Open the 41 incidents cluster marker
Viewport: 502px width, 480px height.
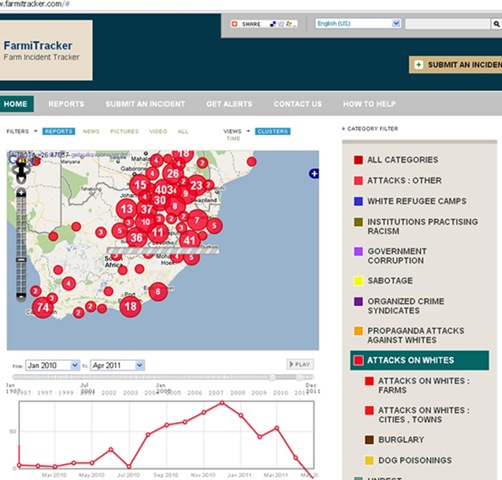(189, 240)
